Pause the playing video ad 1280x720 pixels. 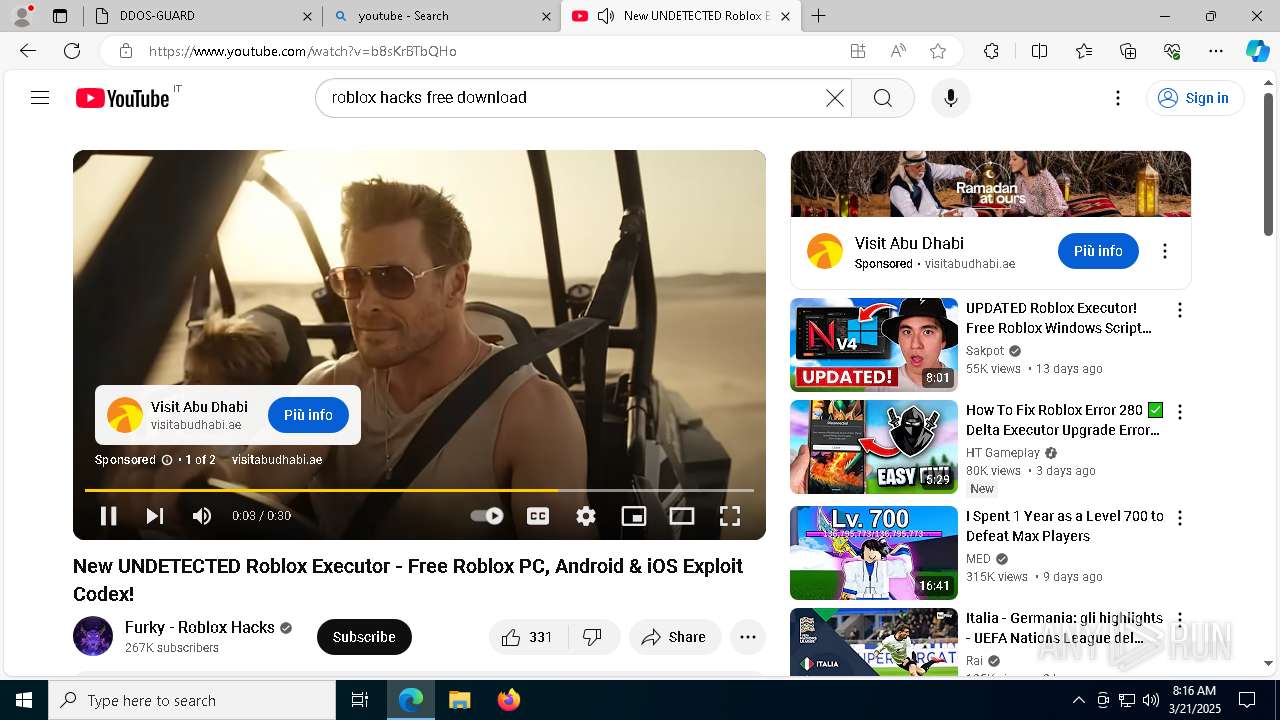point(108,516)
